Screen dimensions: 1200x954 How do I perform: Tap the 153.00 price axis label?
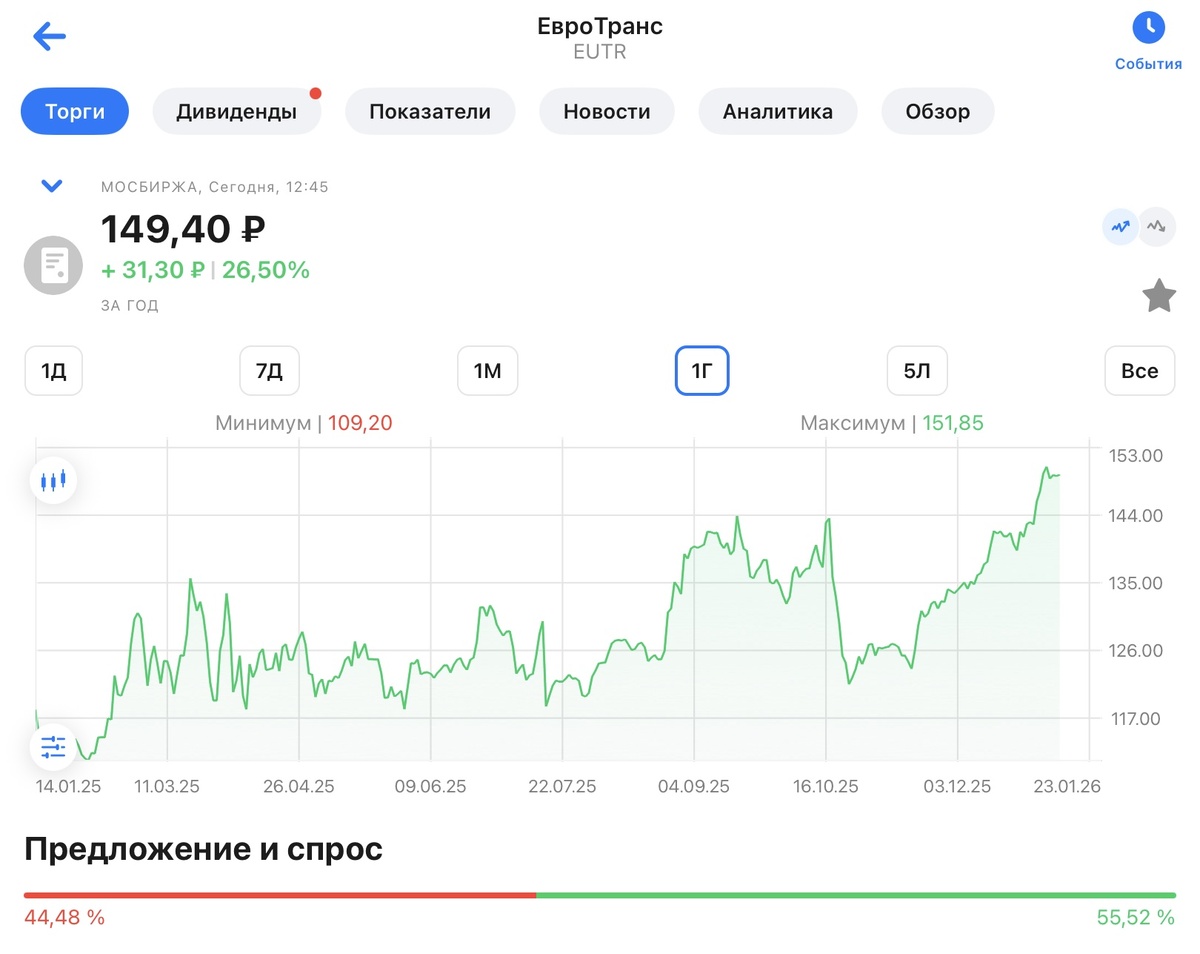coord(1138,456)
